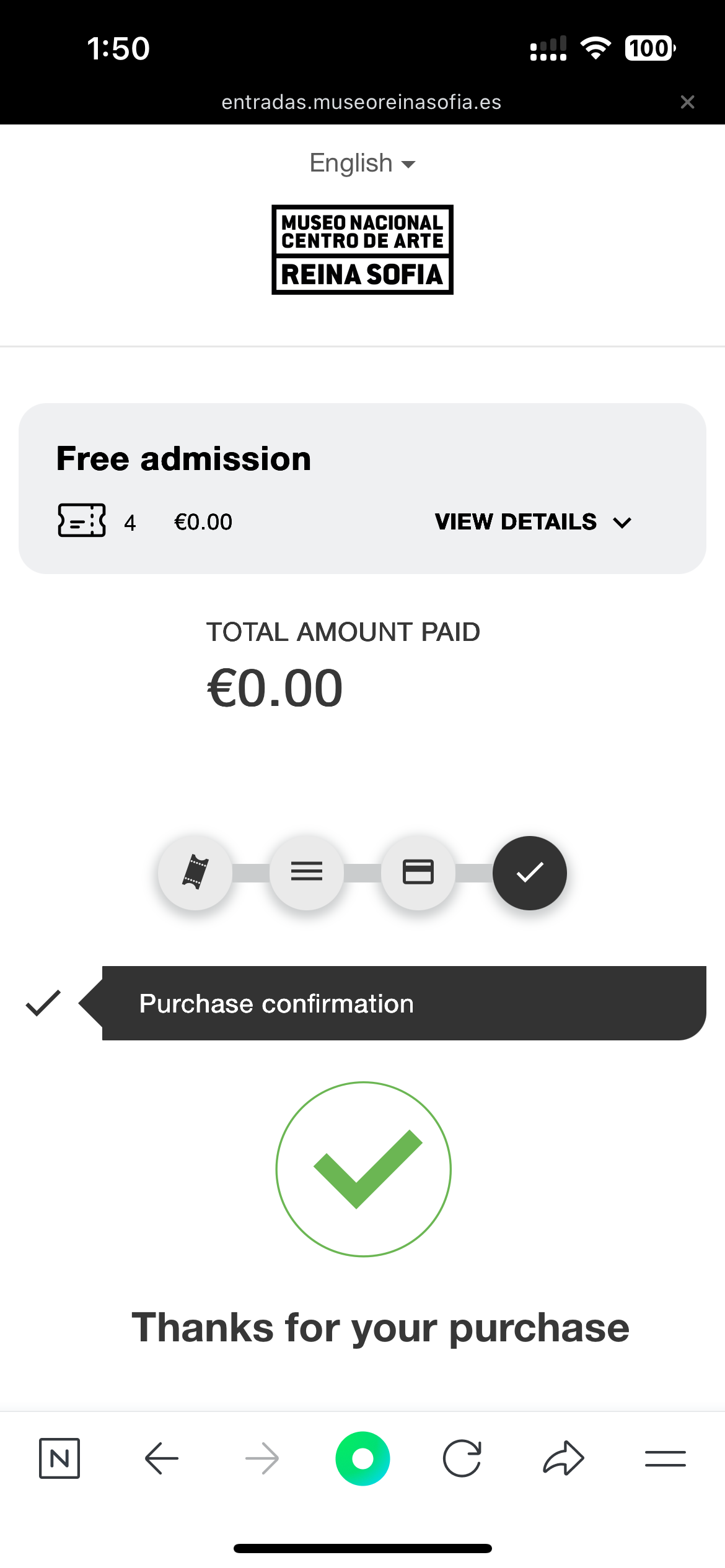The width and height of the screenshot is (725, 1568).
Task: Select the ticket step icon in progress bar
Action: point(195,873)
